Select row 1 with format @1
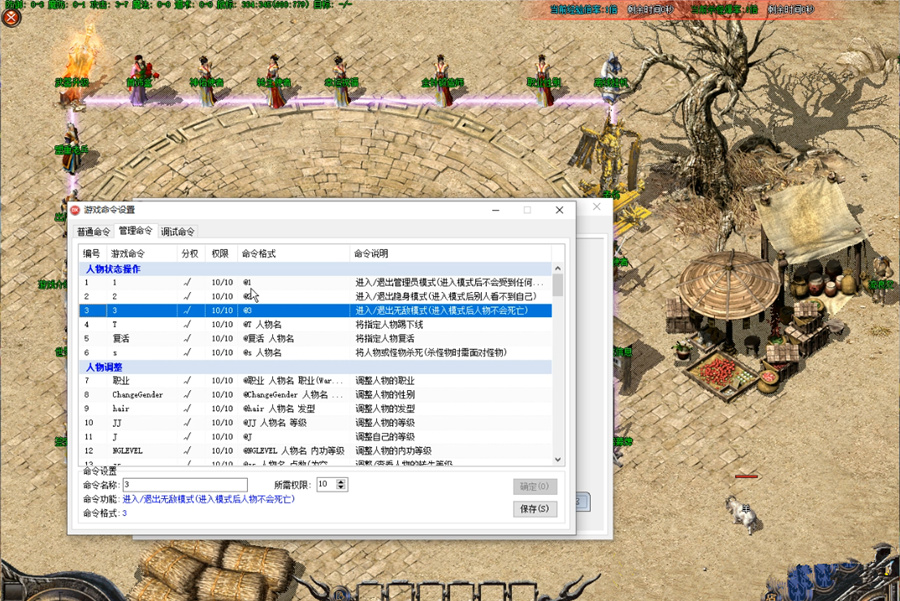 315,282
